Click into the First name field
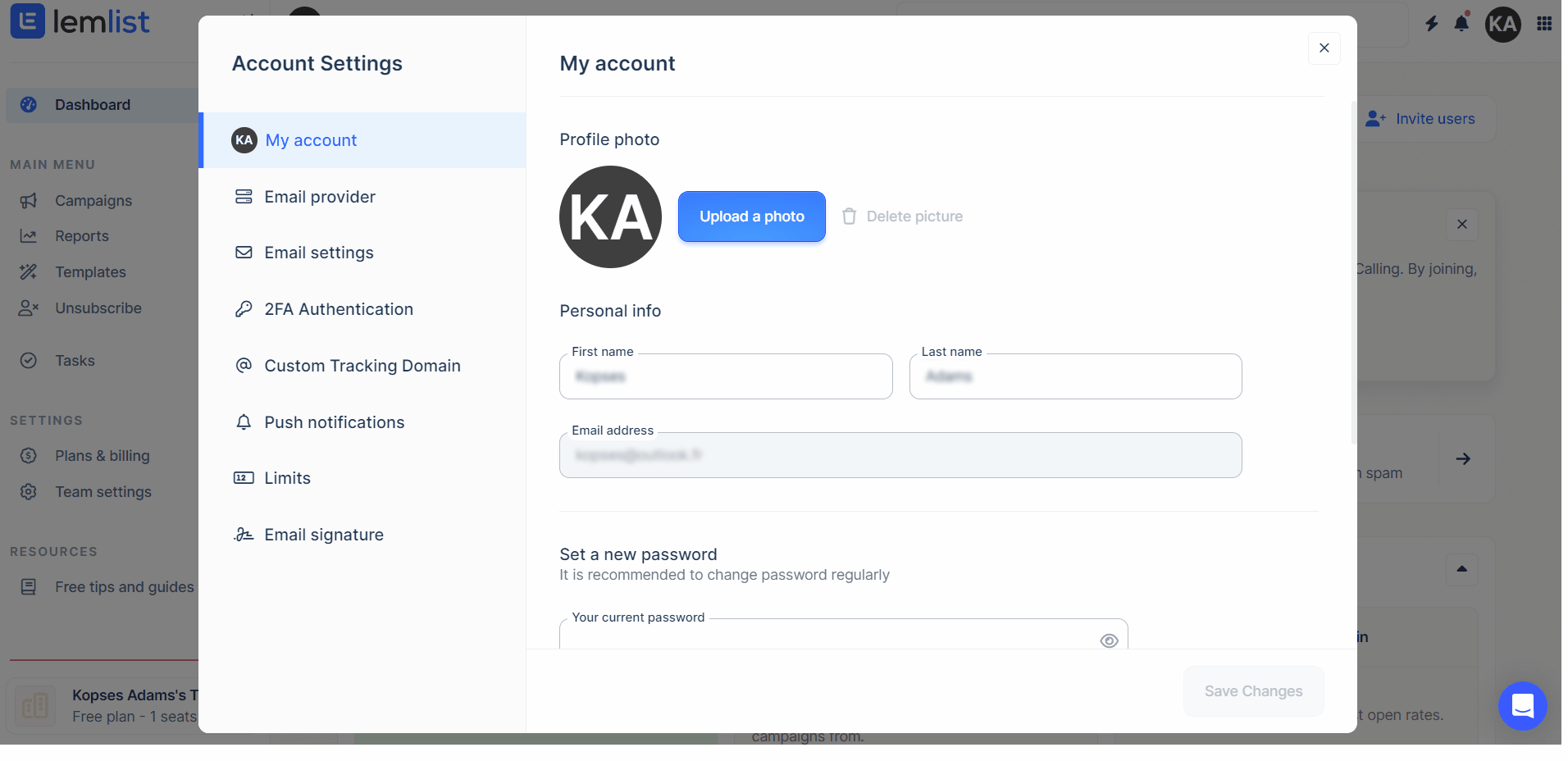The image size is (1568, 761). coord(726,376)
